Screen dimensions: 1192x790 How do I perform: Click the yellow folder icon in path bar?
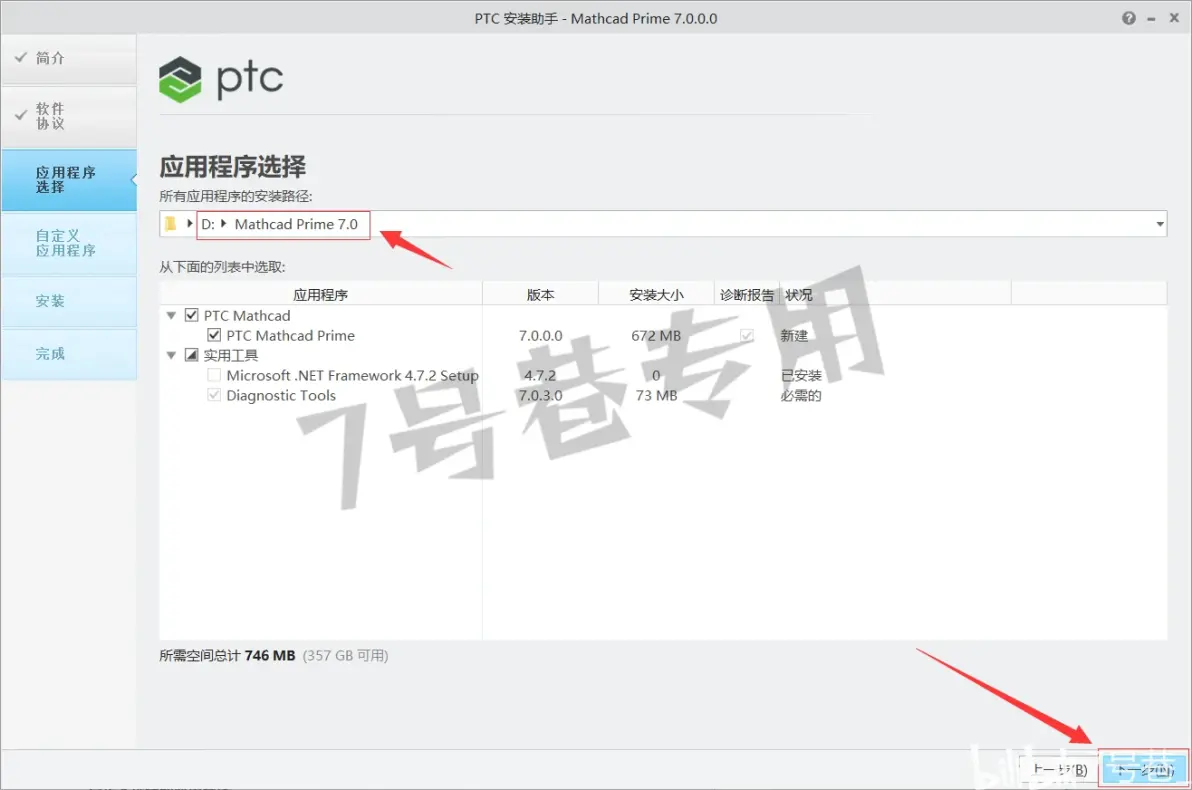tap(170, 224)
